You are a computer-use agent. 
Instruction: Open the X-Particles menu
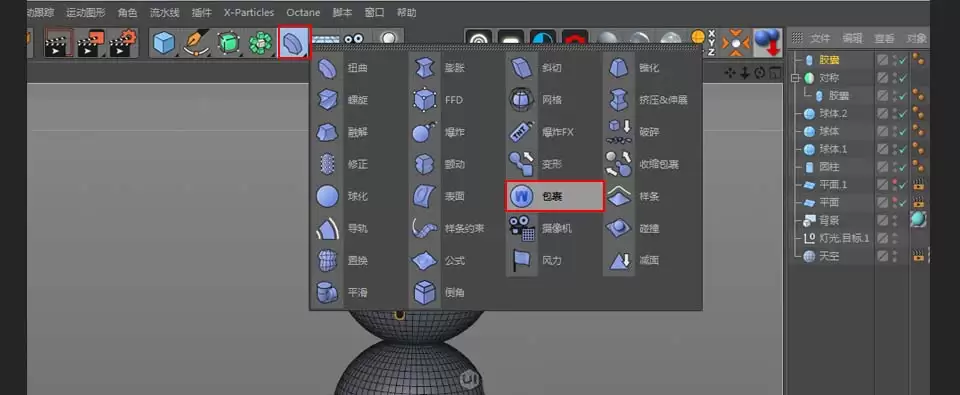(x=249, y=12)
